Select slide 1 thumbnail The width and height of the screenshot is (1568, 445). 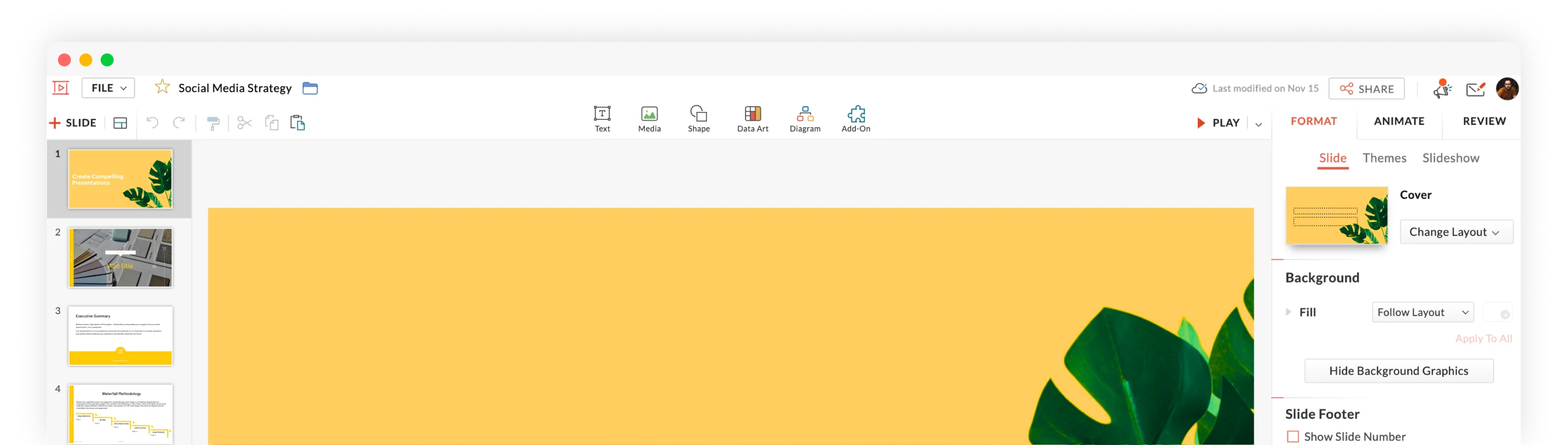120,179
